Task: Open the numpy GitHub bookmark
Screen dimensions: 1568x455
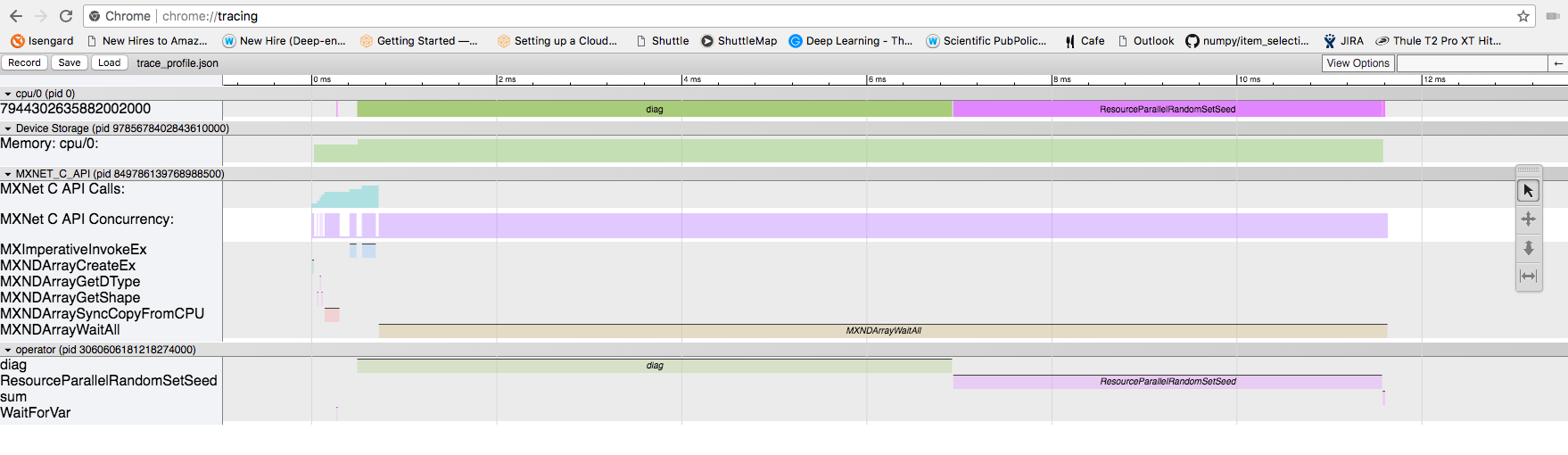Action: point(1247,41)
